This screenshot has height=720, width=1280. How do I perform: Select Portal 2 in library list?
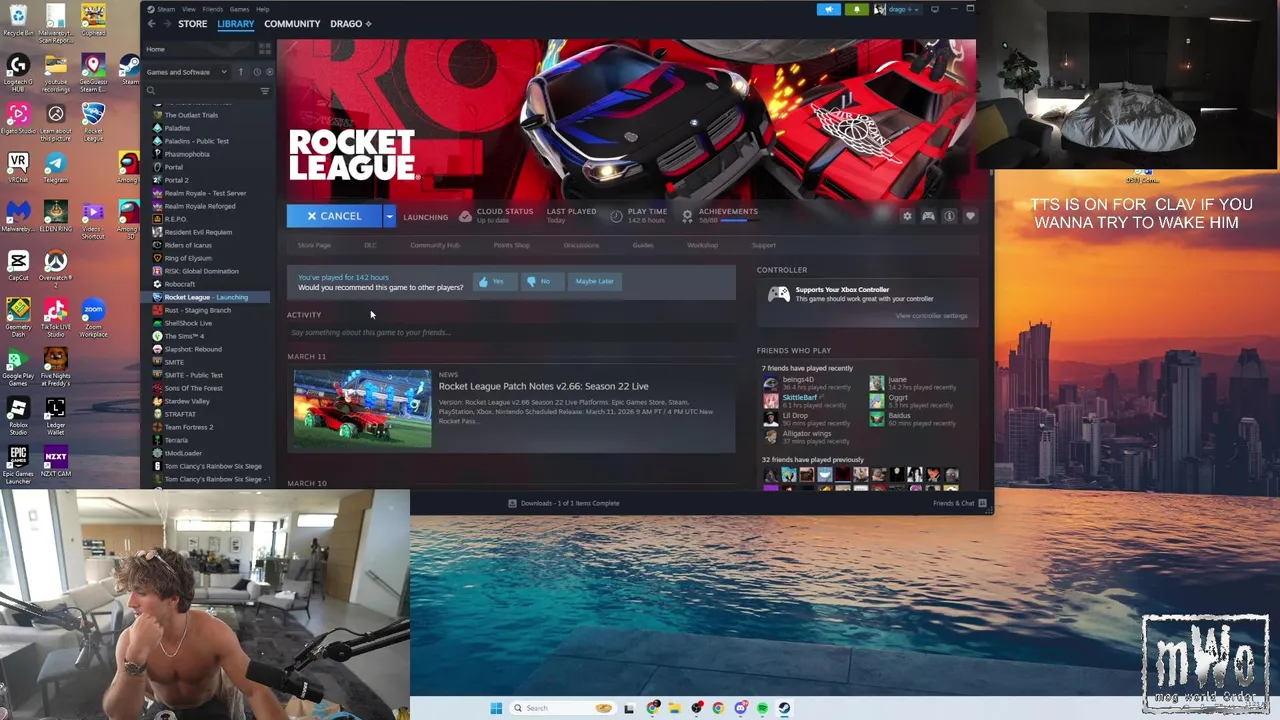pos(176,180)
